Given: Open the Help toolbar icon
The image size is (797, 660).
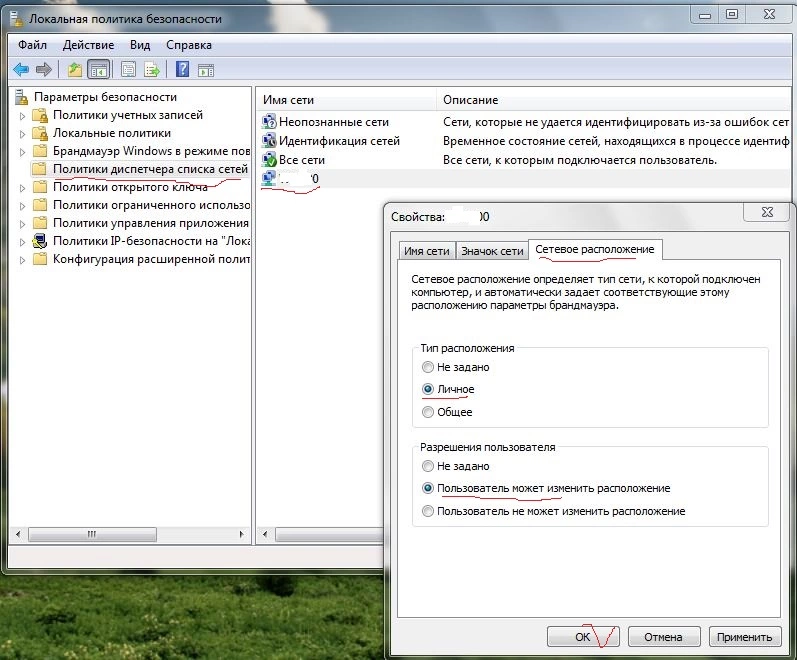Looking at the screenshot, I should click(182, 69).
